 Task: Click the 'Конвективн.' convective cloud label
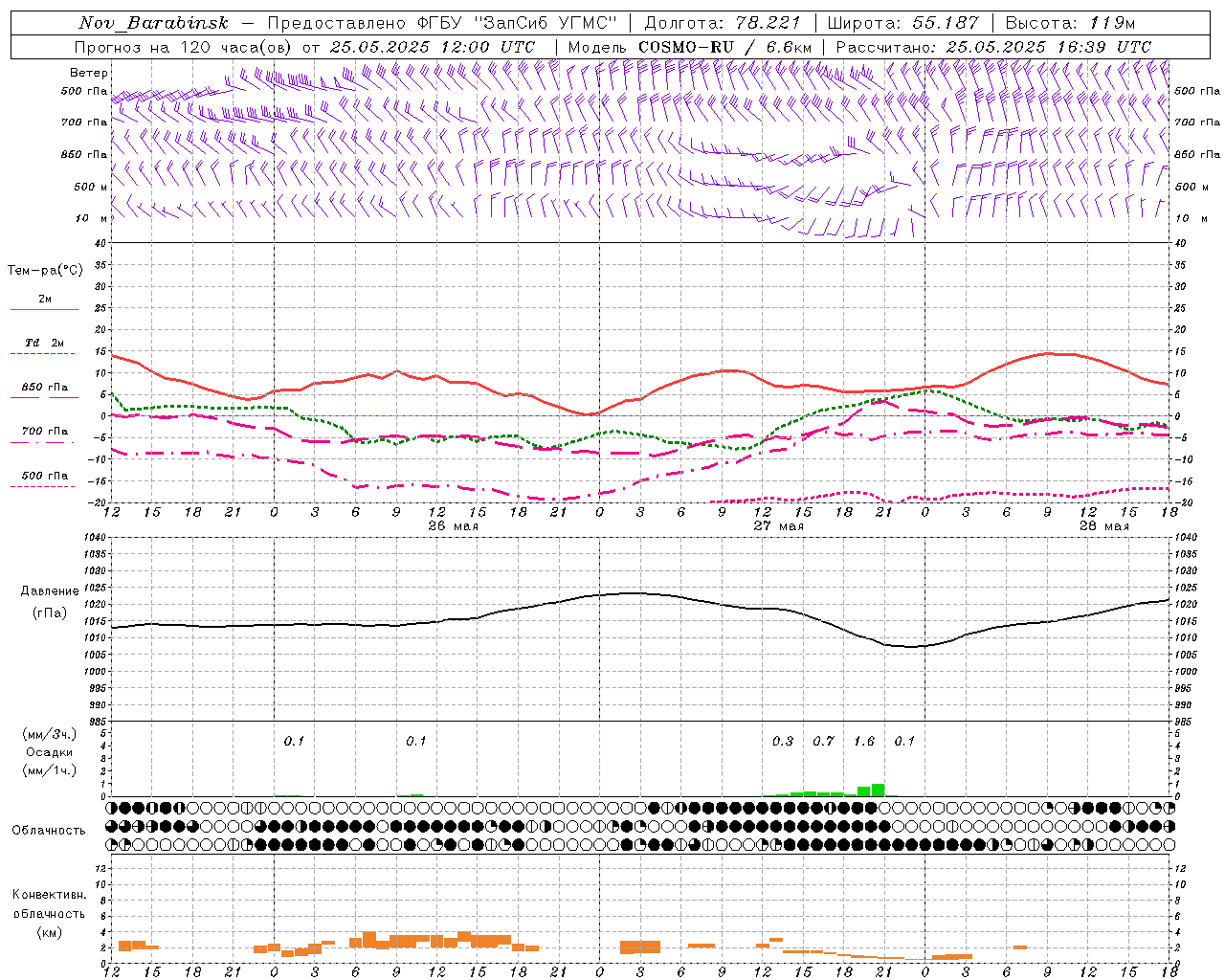click(x=49, y=895)
